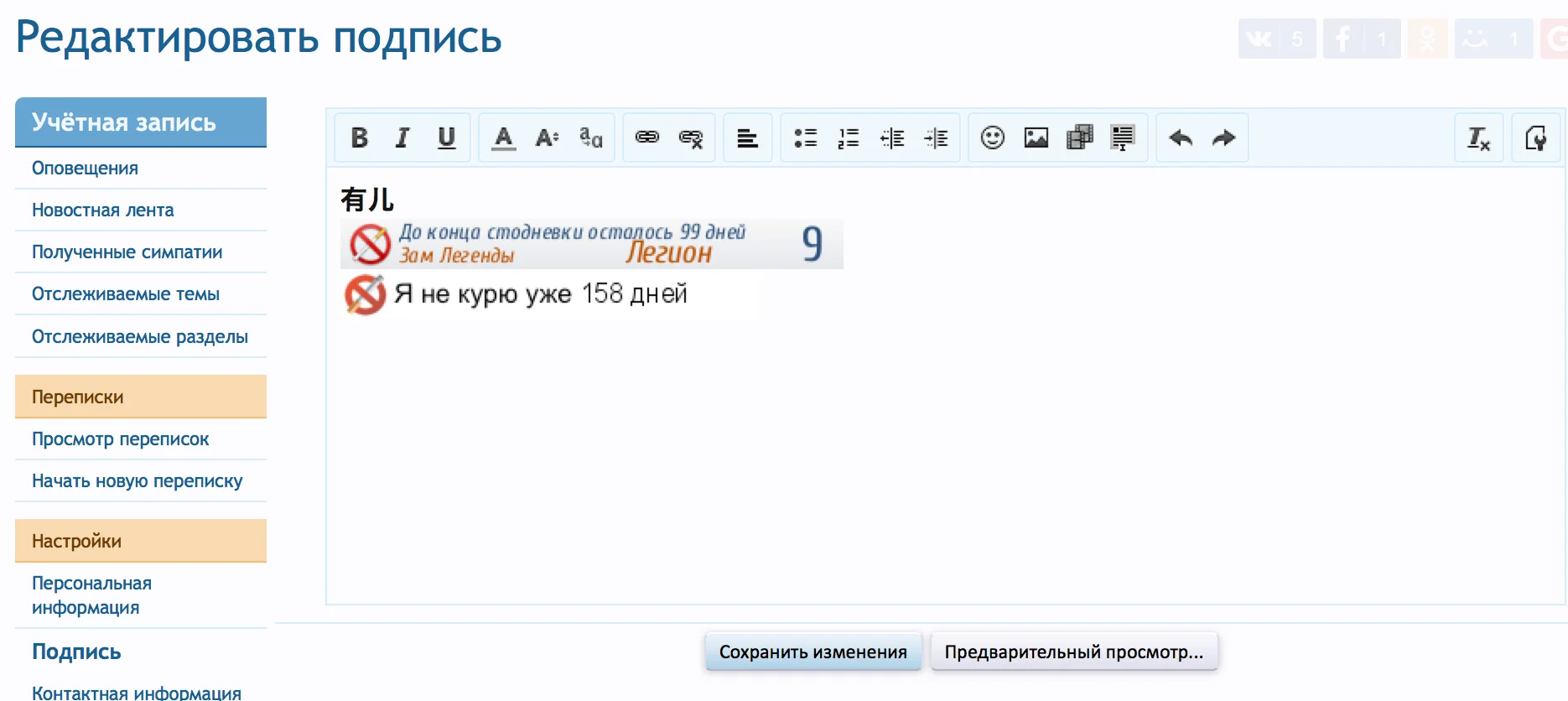The image size is (1568, 701).
Task: Select Подпись in sidebar
Action: pos(76,652)
